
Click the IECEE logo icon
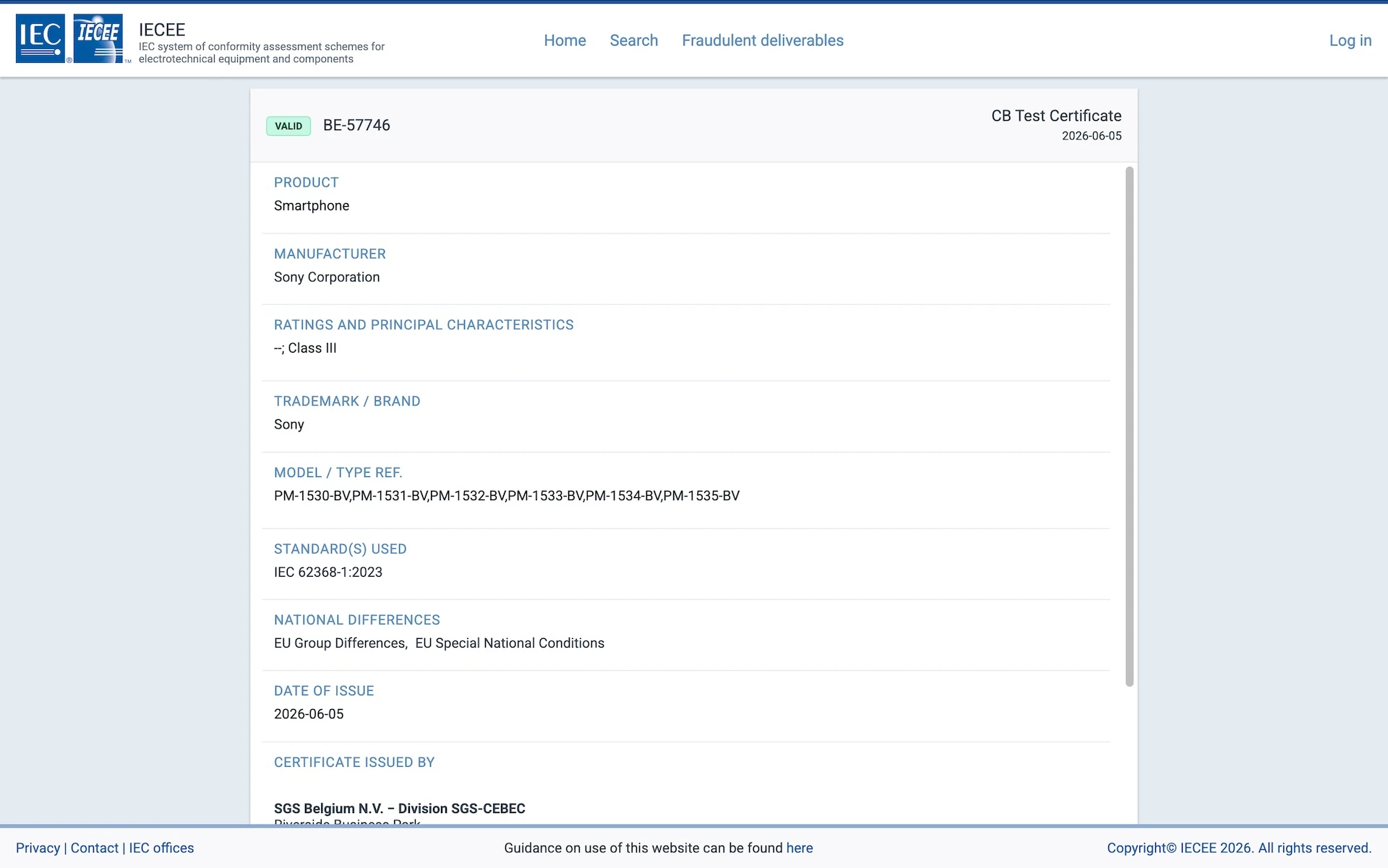(x=98, y=38)
